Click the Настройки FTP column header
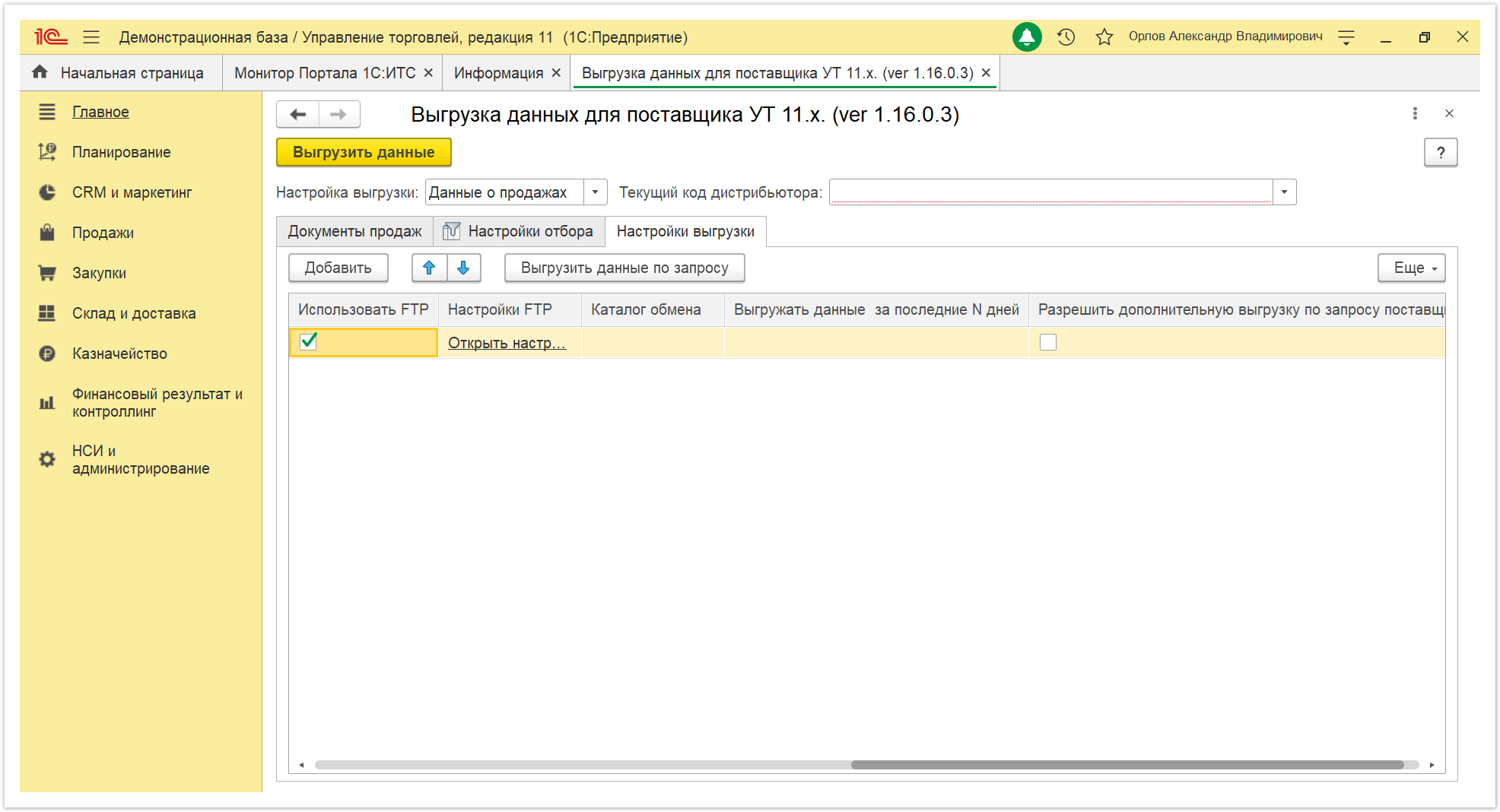Image resolution: width=1500 pixels, height=812 pixels. tap(510, 309)
